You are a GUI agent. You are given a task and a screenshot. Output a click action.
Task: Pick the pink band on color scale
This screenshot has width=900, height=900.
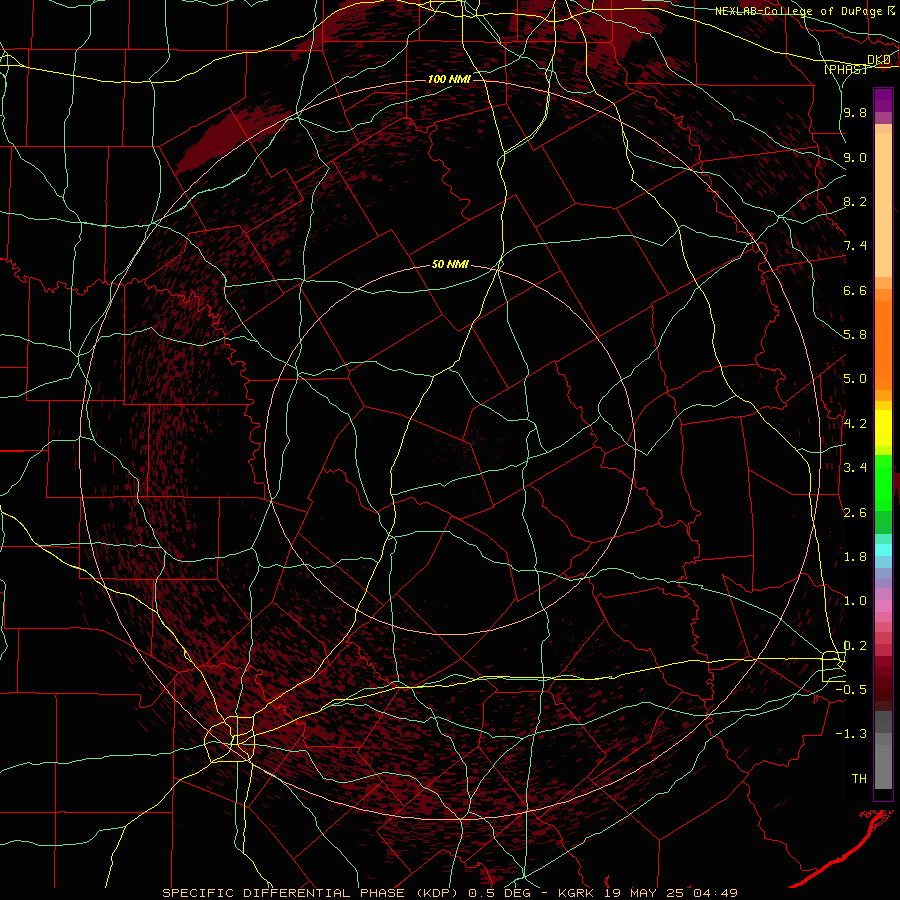click(883, 606)
